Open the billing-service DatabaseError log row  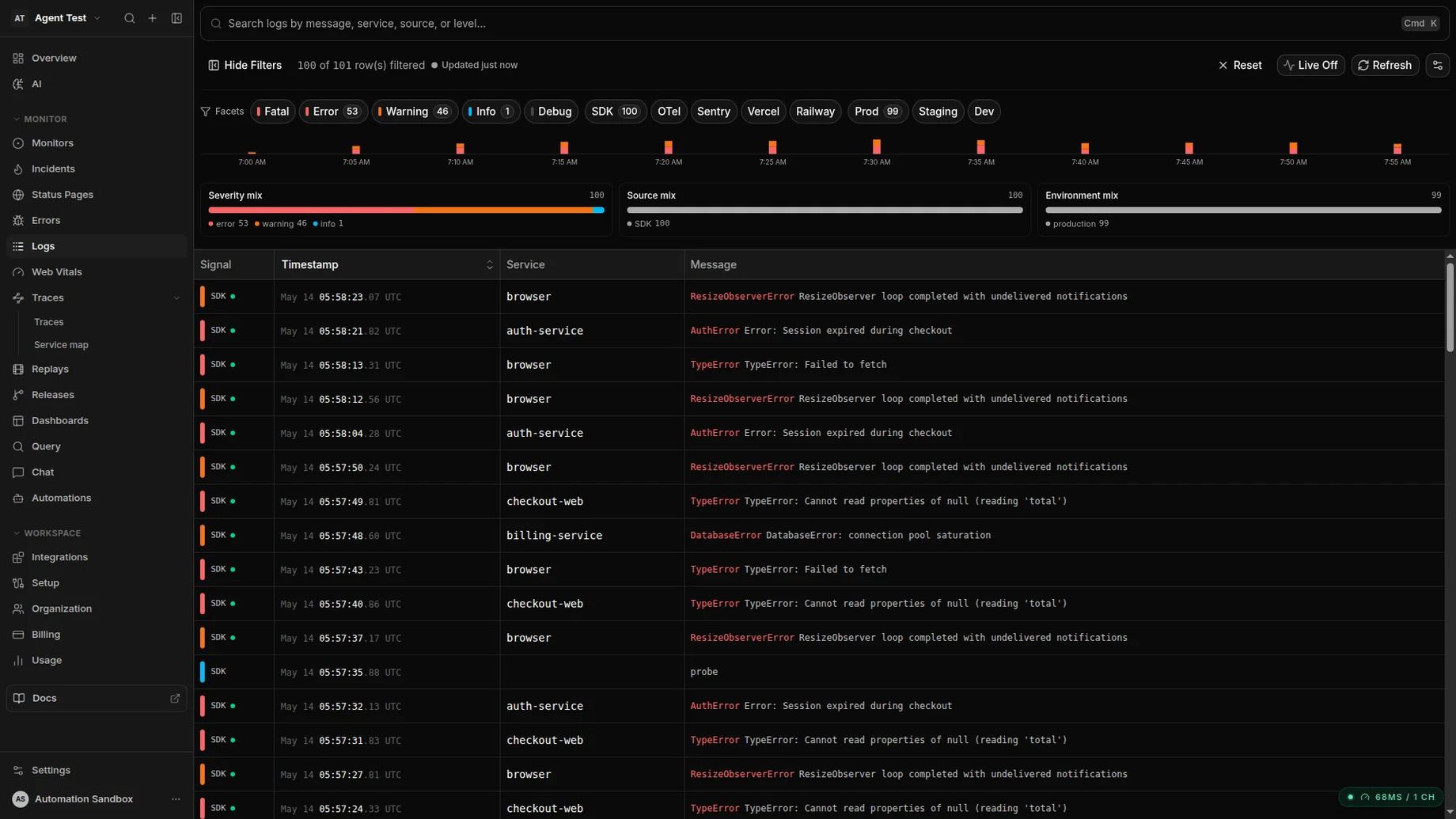click(820, 536)
